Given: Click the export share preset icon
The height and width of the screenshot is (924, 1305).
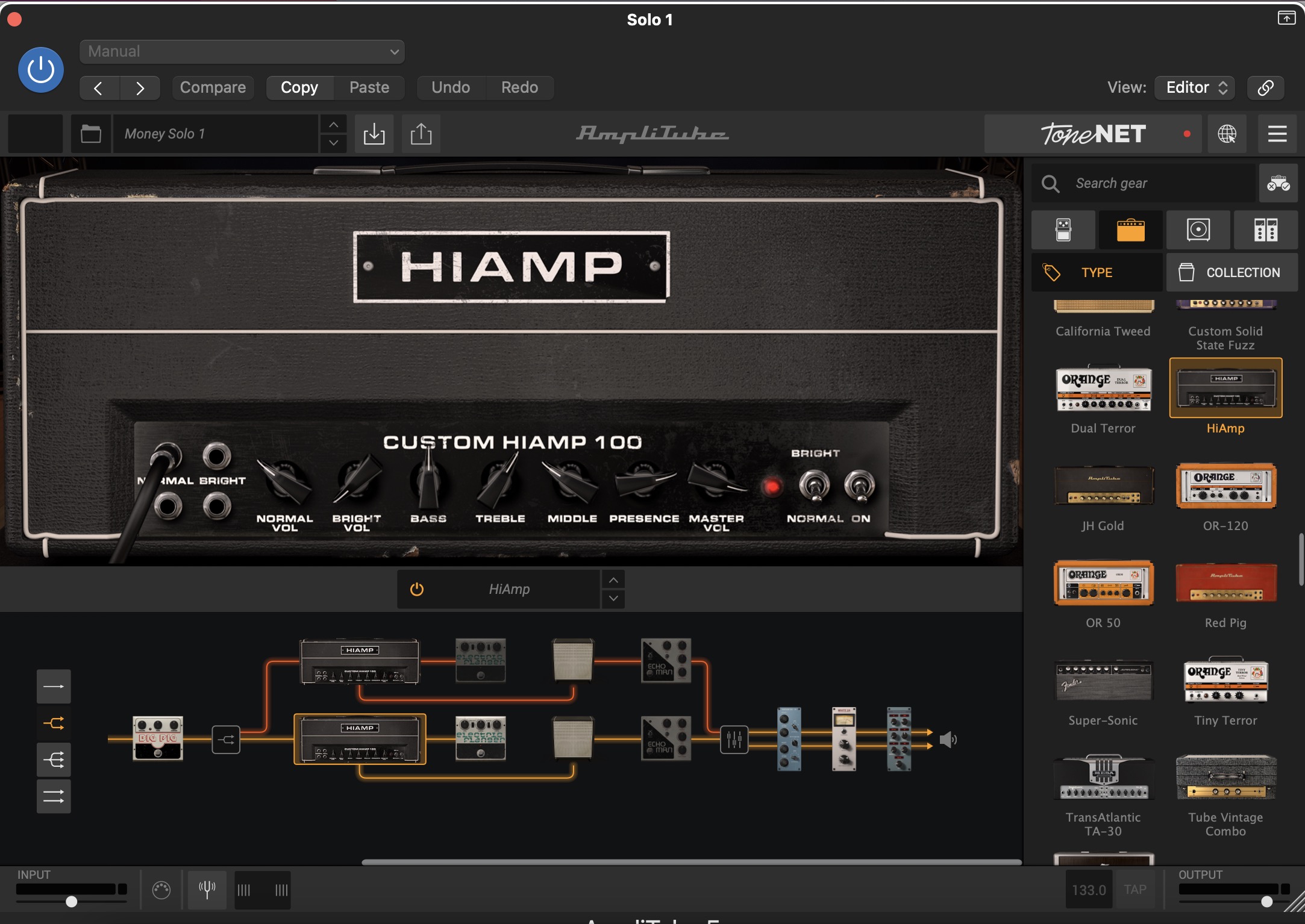Looking at the screenshot, I should tap(421, 134).
